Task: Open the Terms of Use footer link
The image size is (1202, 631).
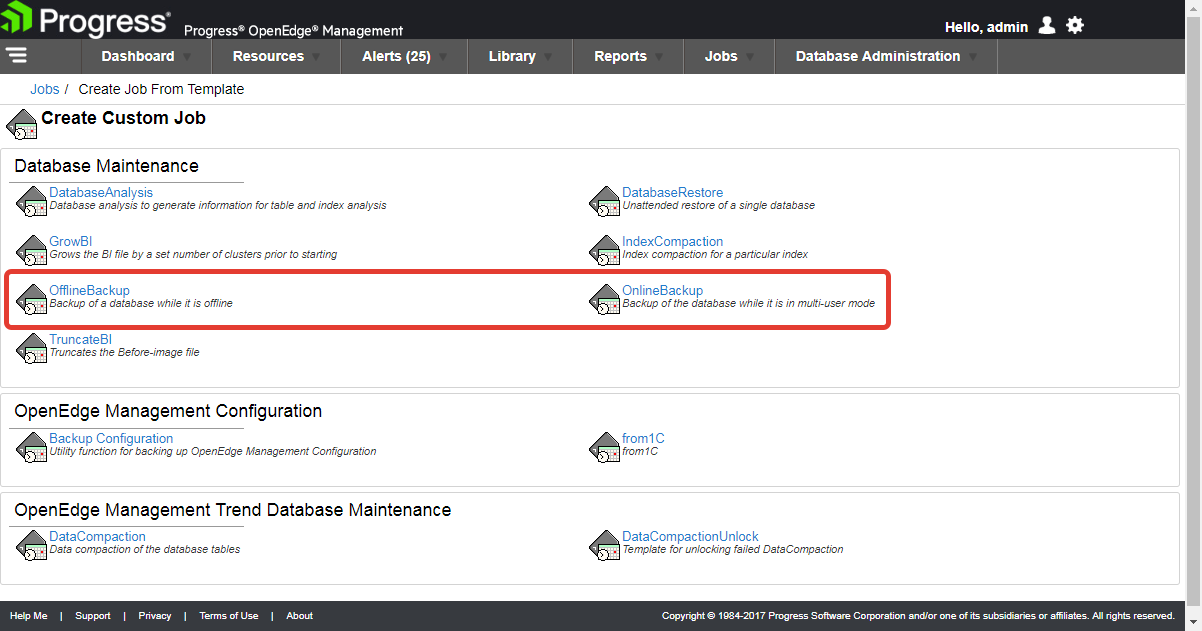Action: point(229,616)
